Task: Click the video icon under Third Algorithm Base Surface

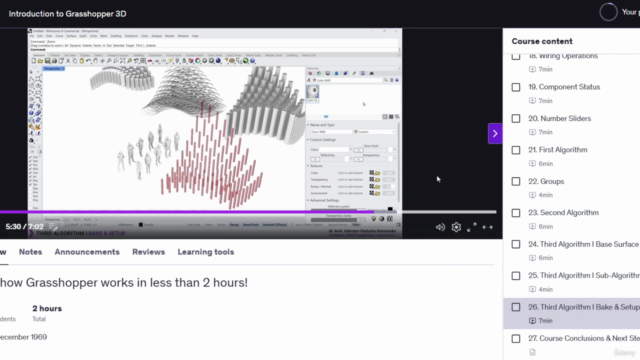Action: click(532, 258)
